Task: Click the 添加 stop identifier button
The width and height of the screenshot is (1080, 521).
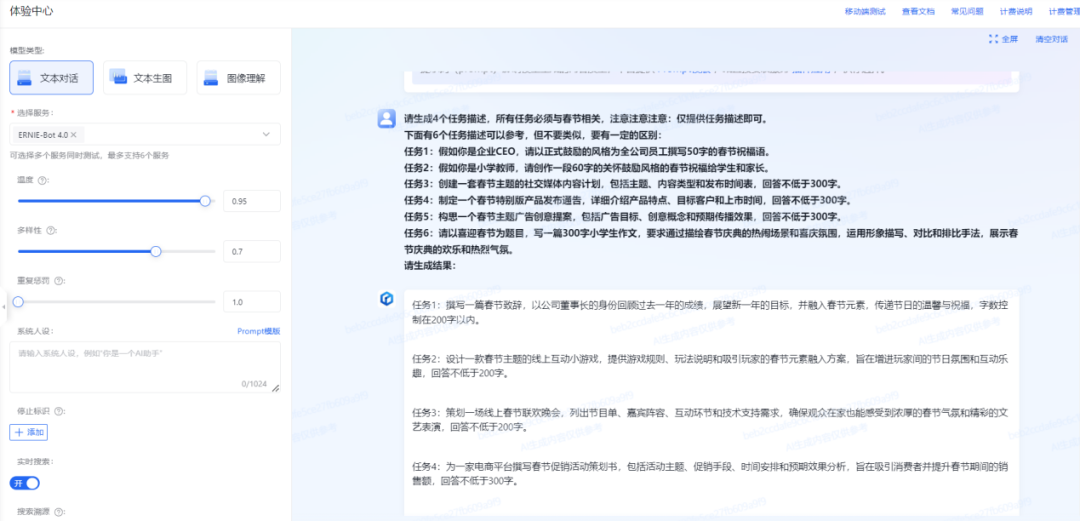Action: click(x=28, y=432)
